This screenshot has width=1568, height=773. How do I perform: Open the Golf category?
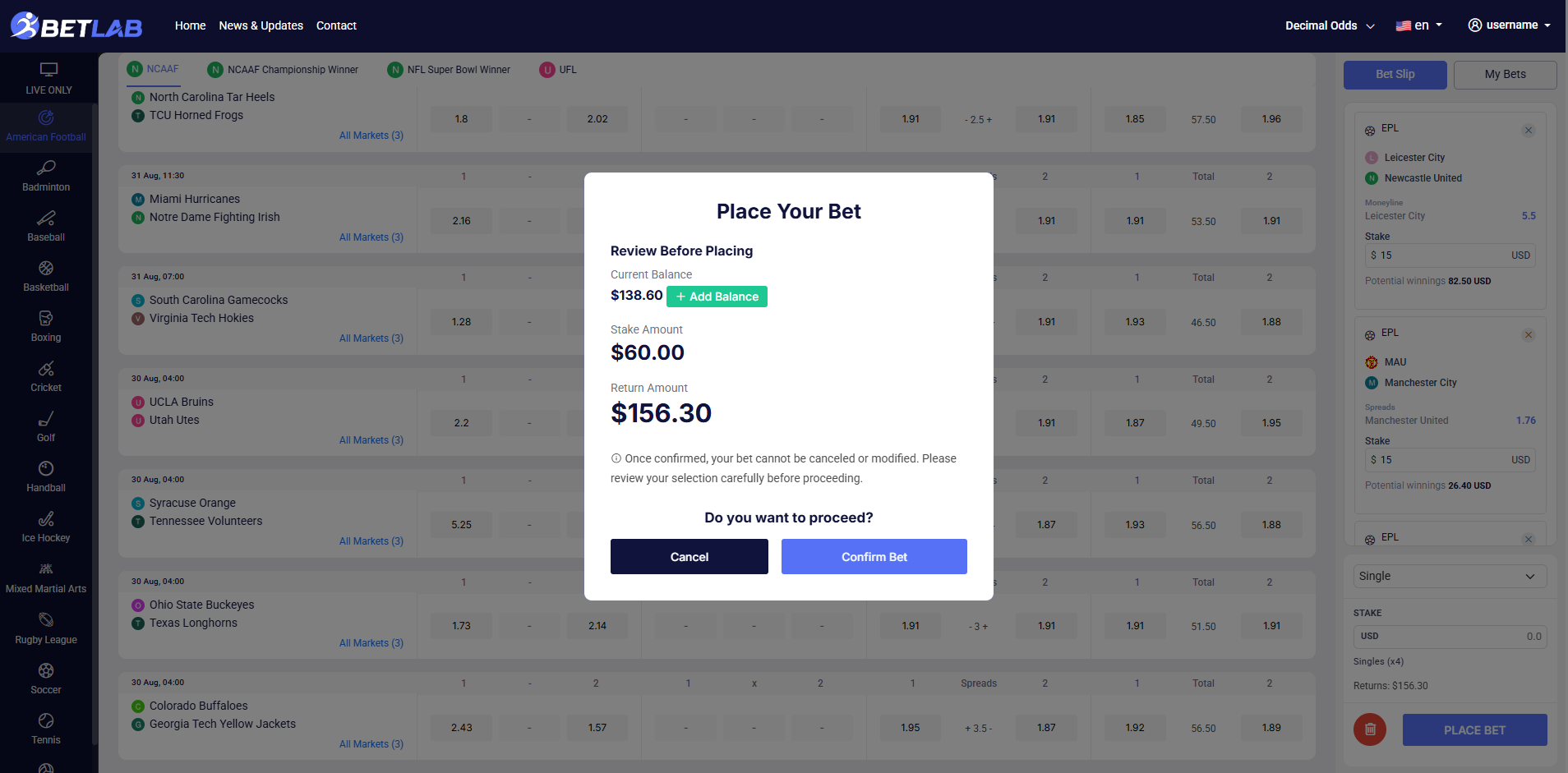coord(46,426)
